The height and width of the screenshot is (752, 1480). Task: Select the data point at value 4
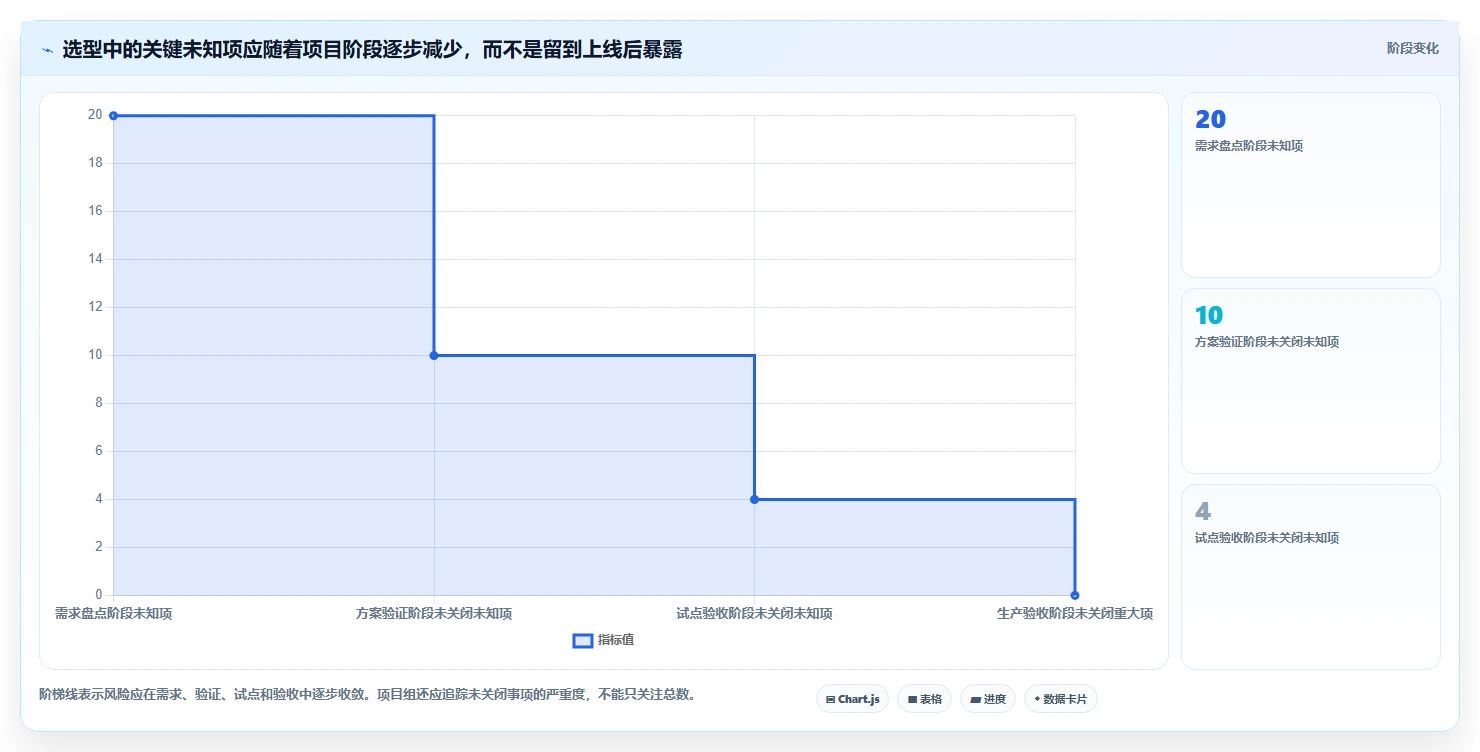[x=754, y=499]
